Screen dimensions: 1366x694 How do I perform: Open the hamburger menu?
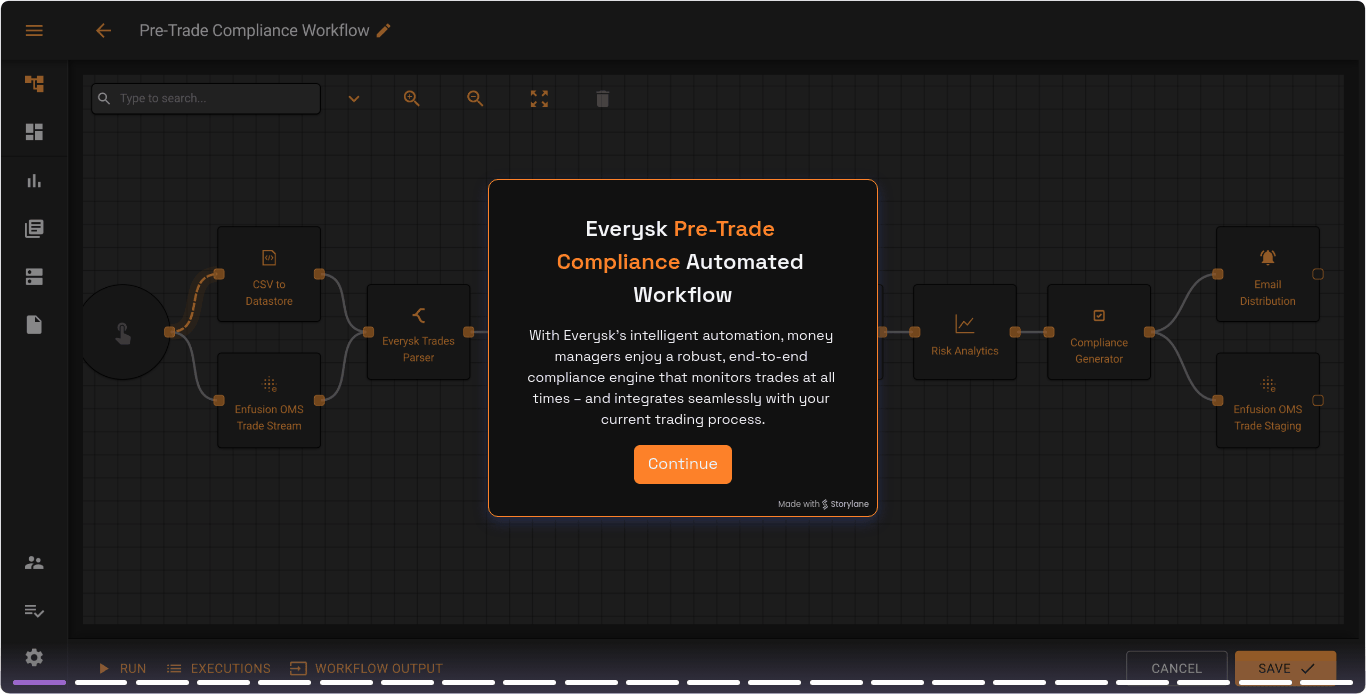pos(34,31)
